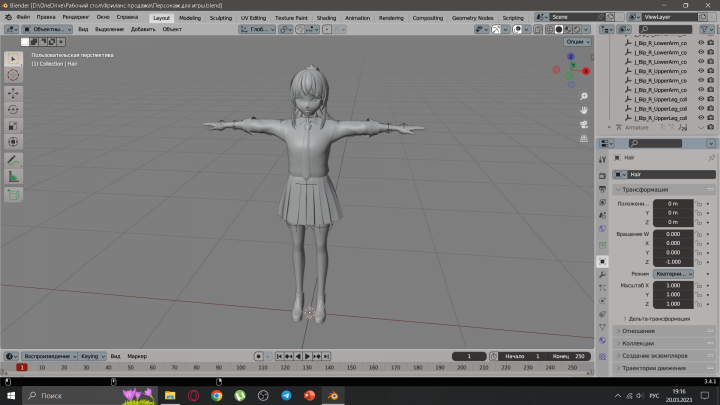Screen dimensions: 720x405
Task: Choose the Measure ruler tool
Action: click(x=13, y=177)
